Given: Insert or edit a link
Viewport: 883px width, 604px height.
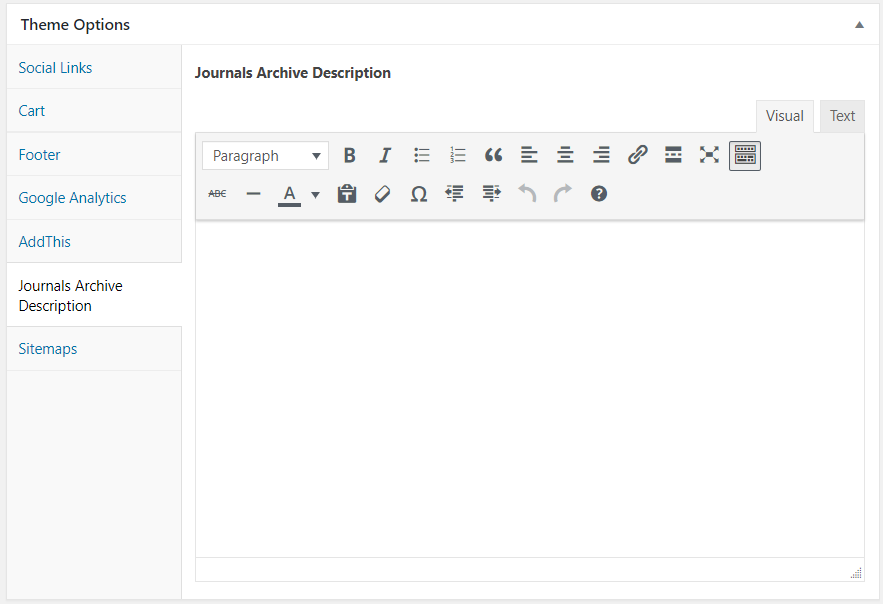Looking at the screenshot, I should pyautogui.click(x=637, y=155).
